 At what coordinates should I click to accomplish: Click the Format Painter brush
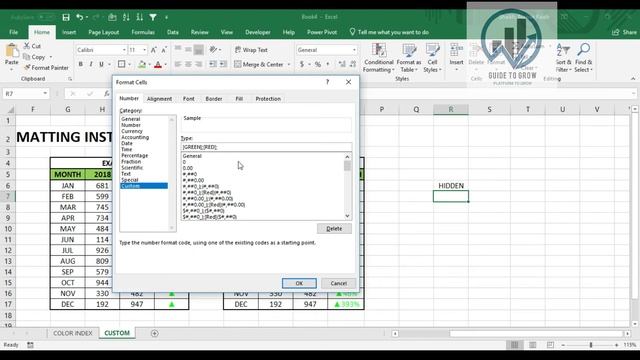click(x=27, y=68)
